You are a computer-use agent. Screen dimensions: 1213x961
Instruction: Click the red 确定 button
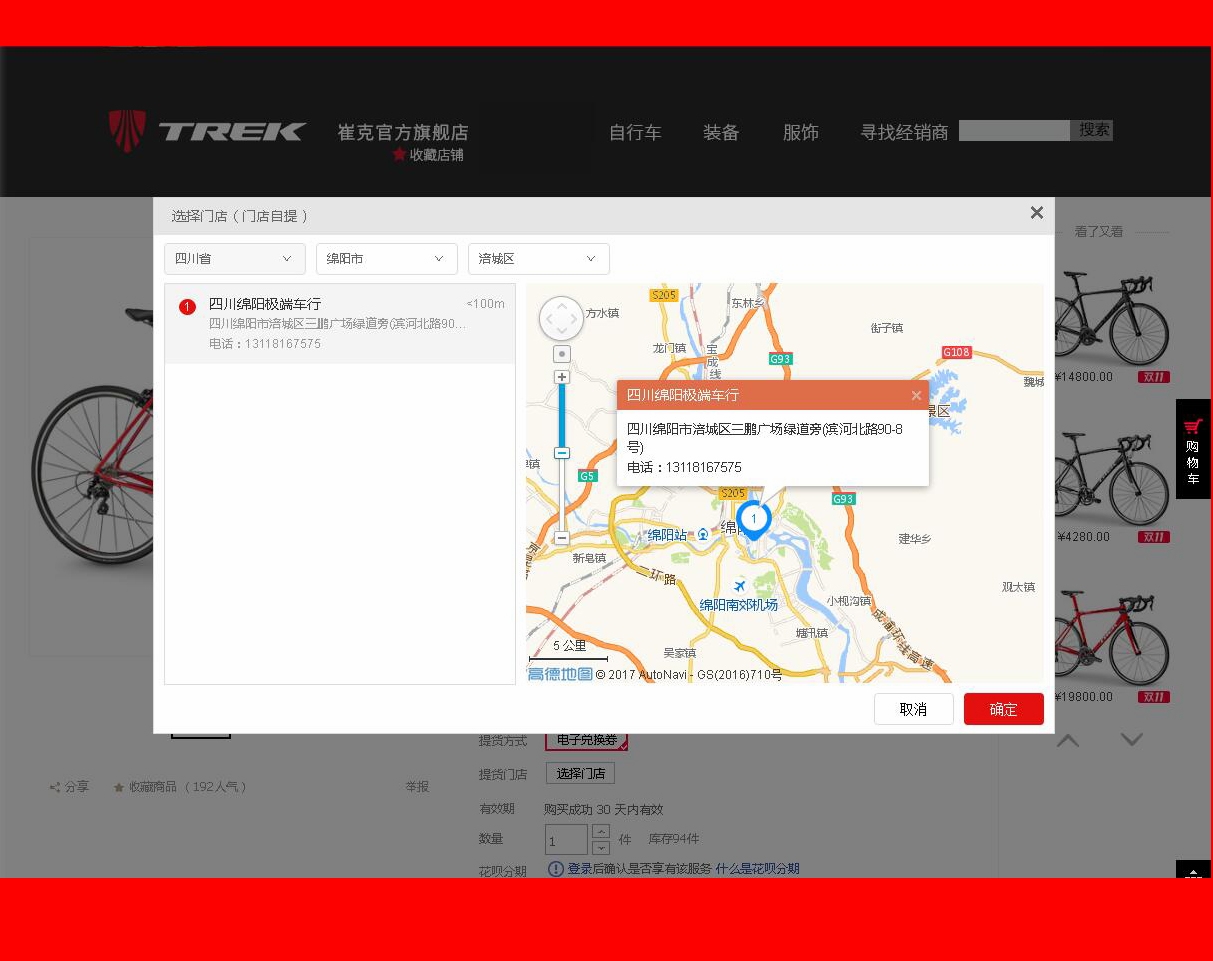[1004, 709]
